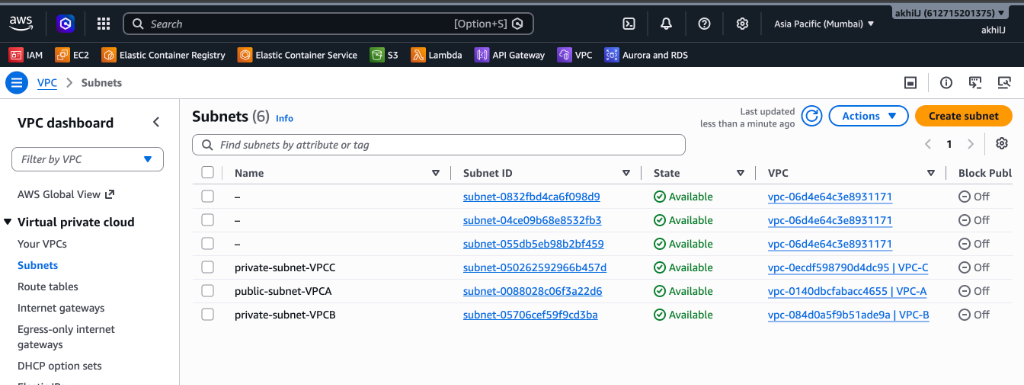Screen dimensions: 1024x385
Task: Open subnet-0088028c06f3a22d6 link
Action: coord(532,291)
